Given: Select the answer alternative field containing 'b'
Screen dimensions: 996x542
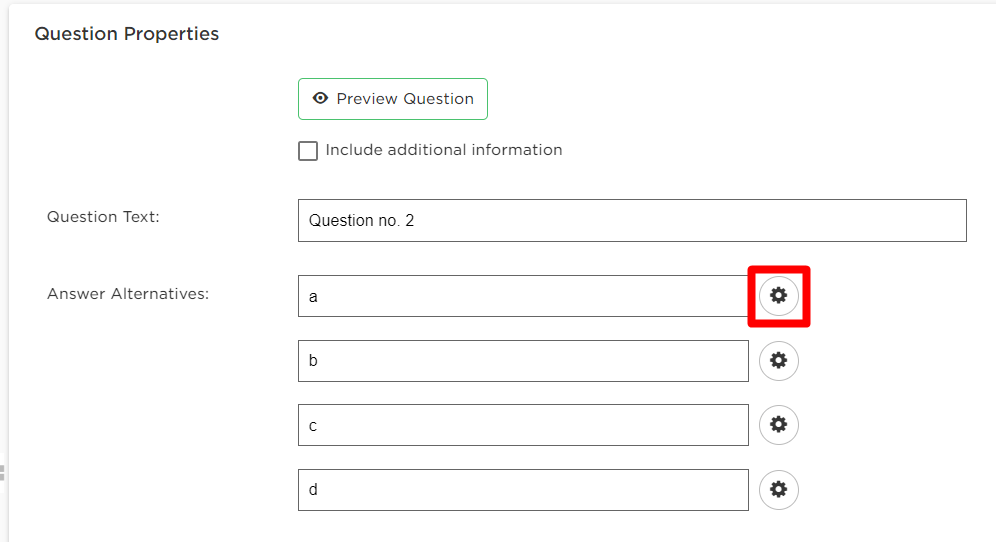Looking at the screenshot, I should tap(523, 361).
